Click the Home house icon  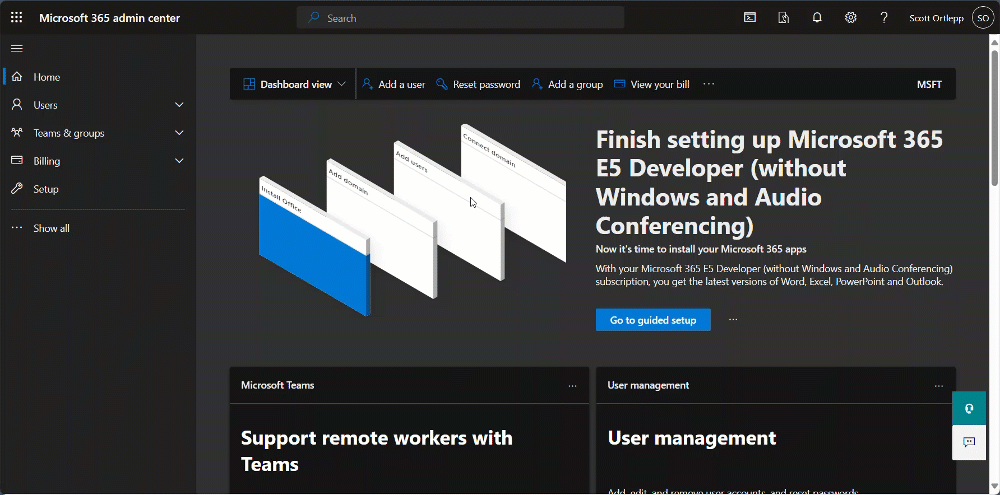tap(17, 77)
